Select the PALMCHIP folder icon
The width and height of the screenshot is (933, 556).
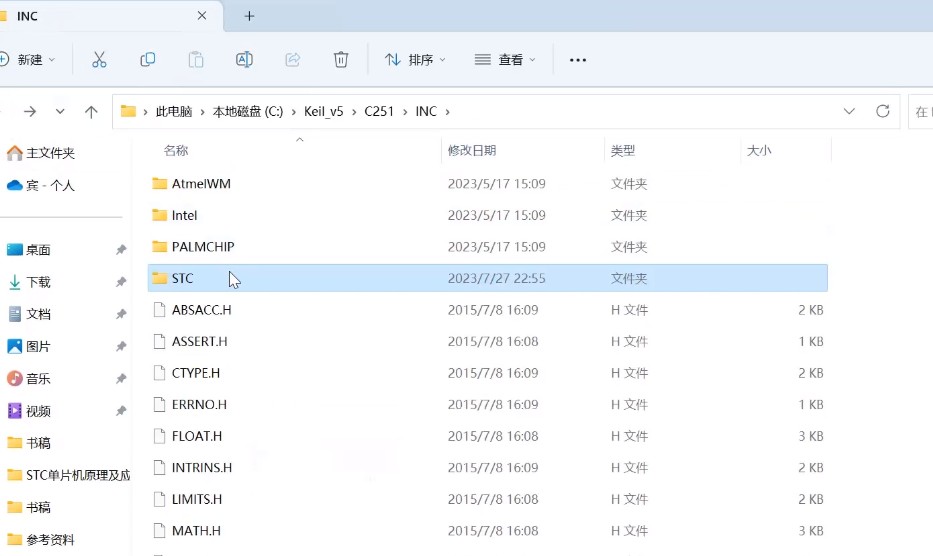coord(159,246)
